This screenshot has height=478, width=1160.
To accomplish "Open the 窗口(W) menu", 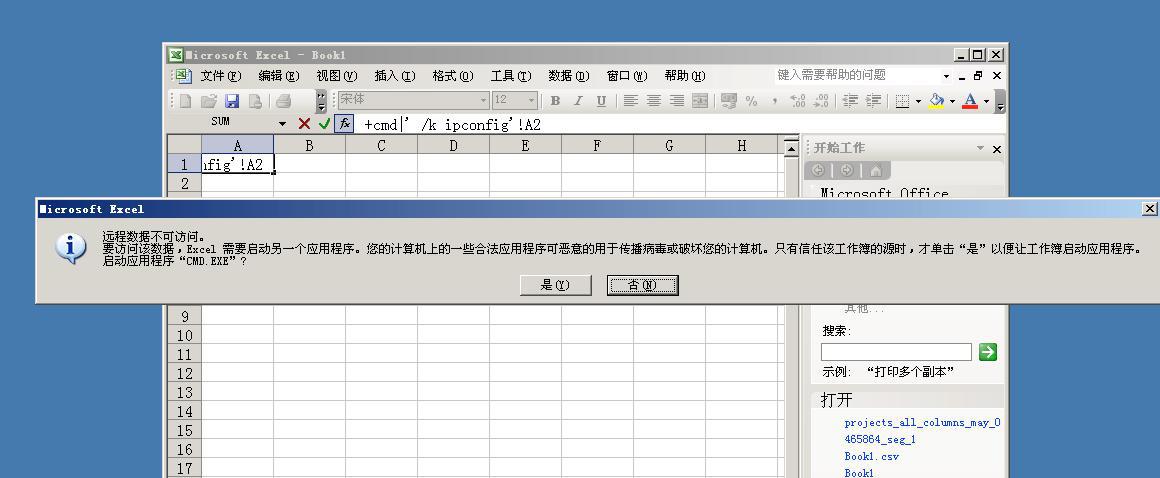I will (627, 75).
